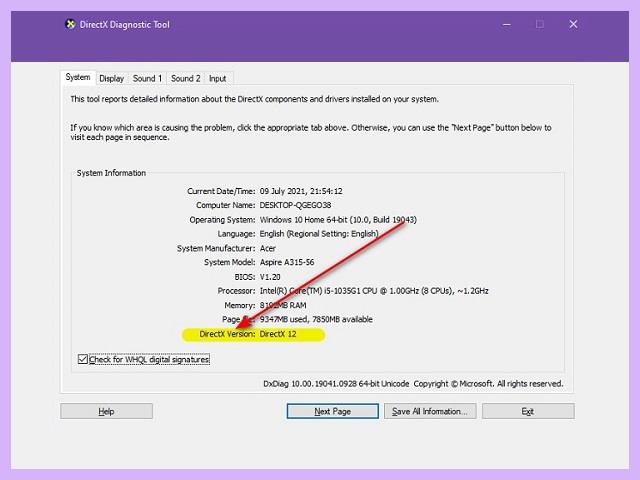The image size is (640, 480).
Task: Click the DxDiag 10.00.19041.0928 version text
Action: 336,384
